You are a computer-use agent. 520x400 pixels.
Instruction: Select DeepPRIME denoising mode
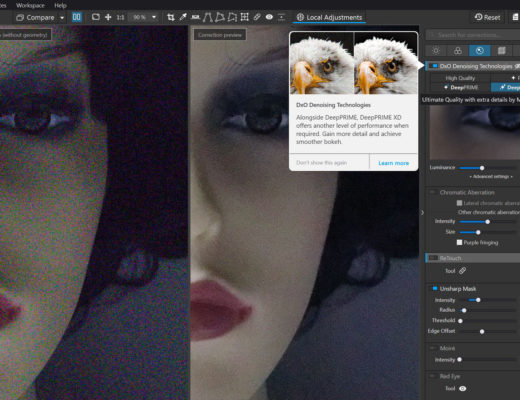click(460, 87)
